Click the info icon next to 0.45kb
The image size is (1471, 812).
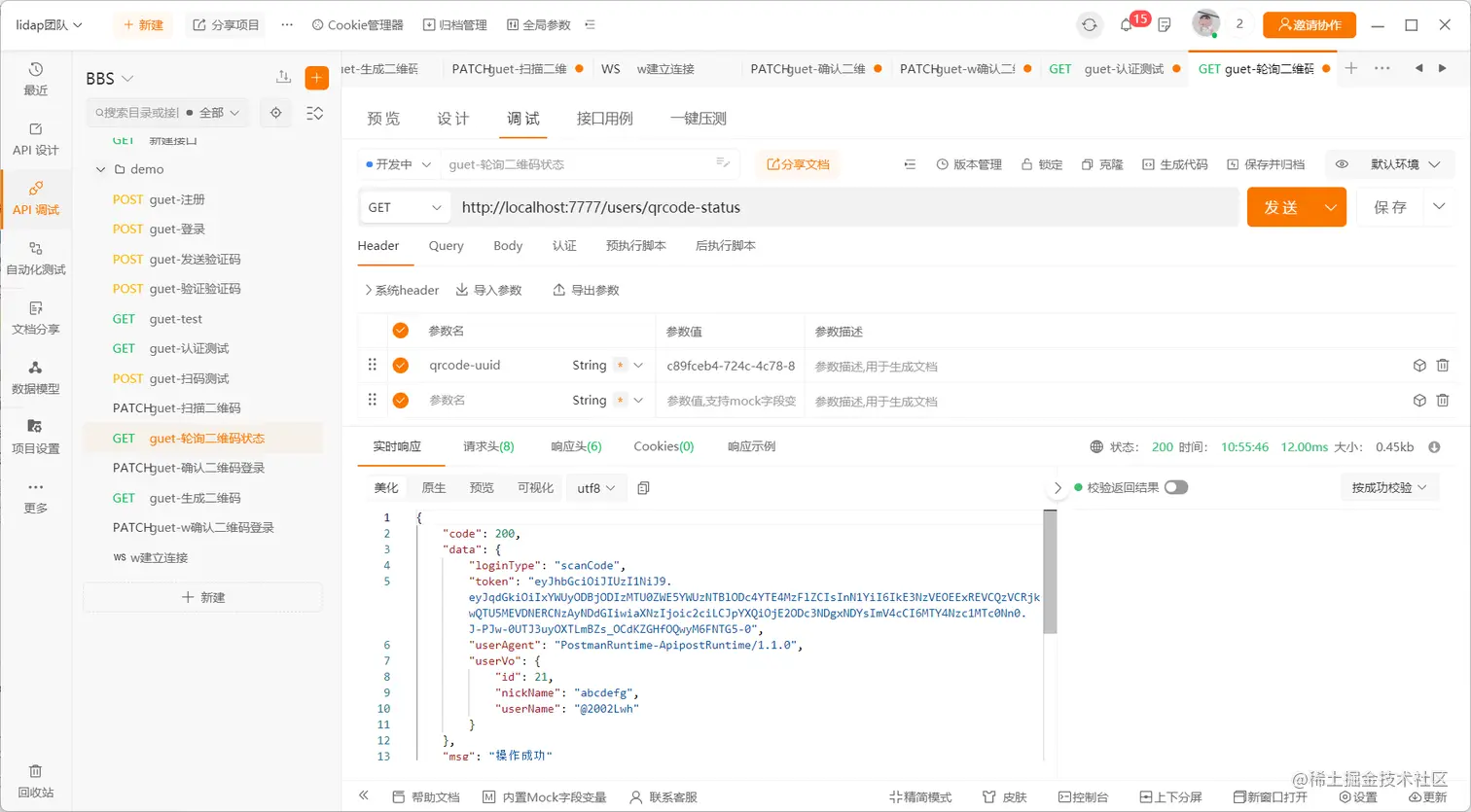coord(1434,447)
